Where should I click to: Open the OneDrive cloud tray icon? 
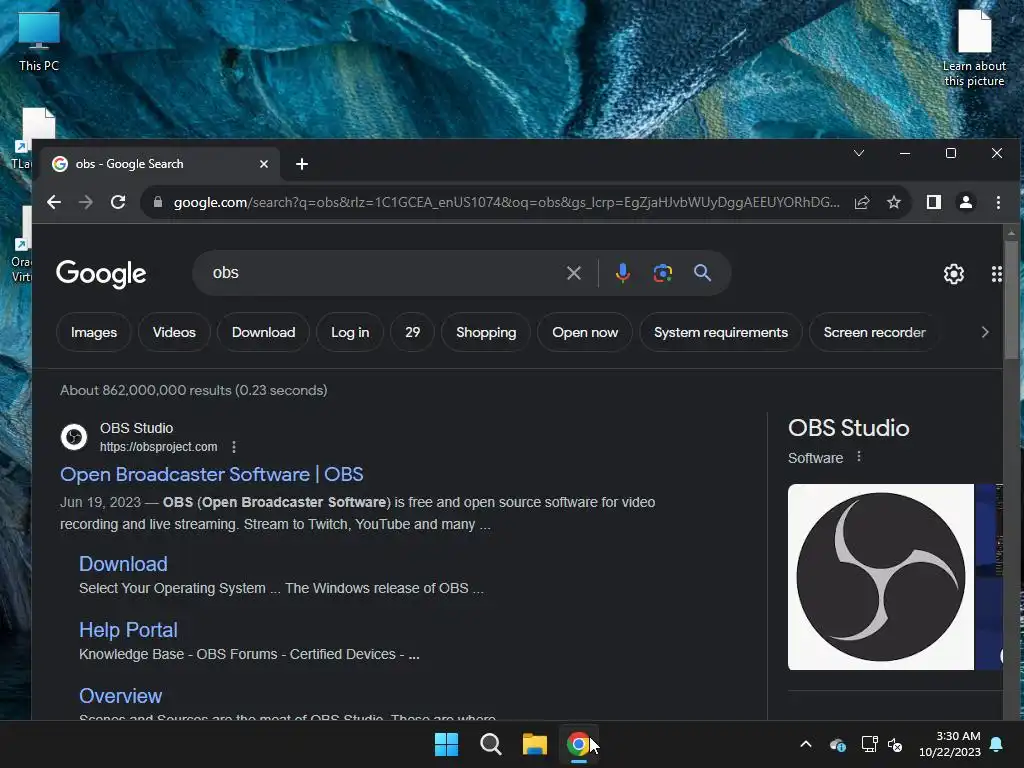(837, 744)
